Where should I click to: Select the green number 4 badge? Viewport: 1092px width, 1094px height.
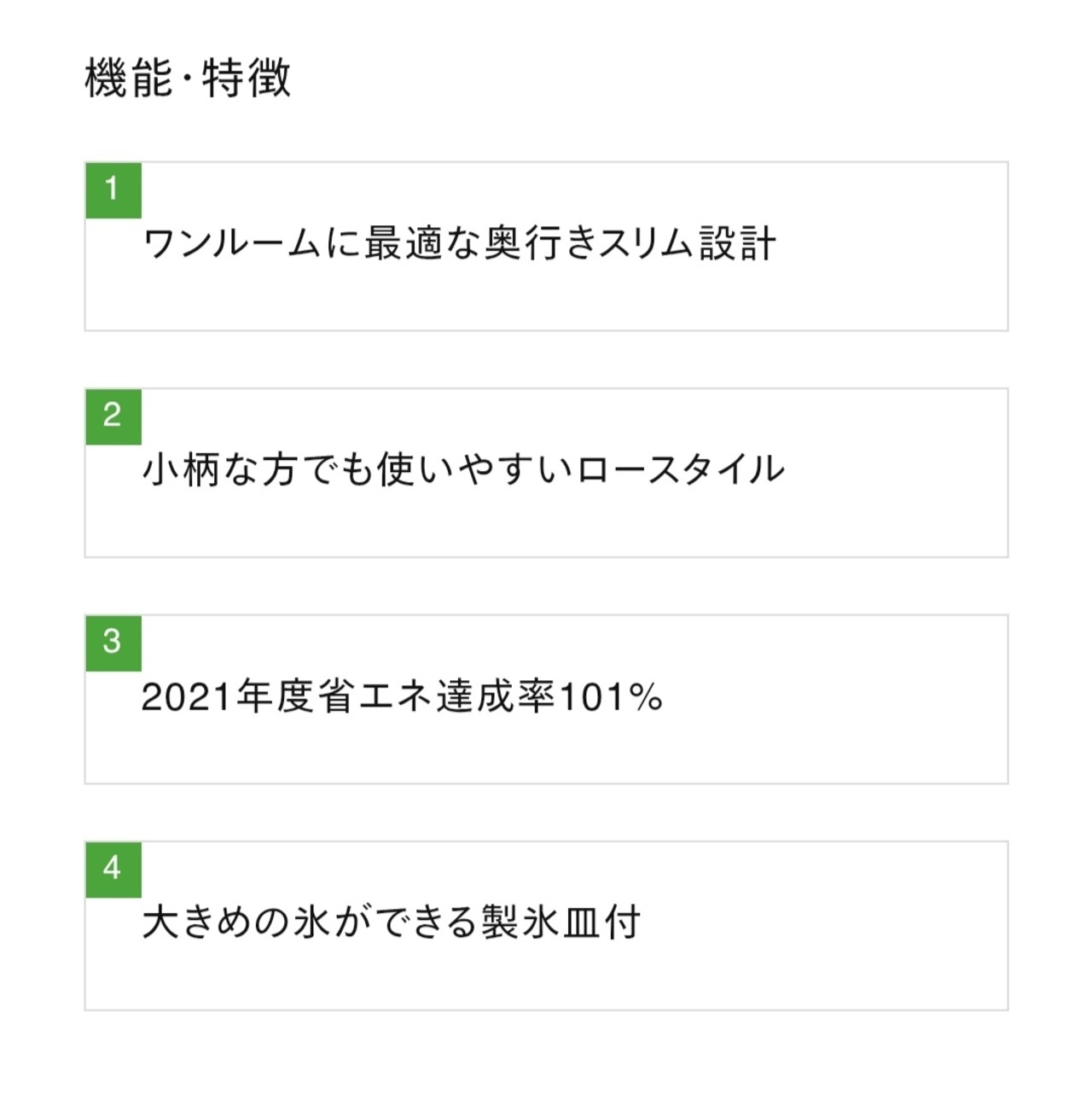(x=113, y=870)
